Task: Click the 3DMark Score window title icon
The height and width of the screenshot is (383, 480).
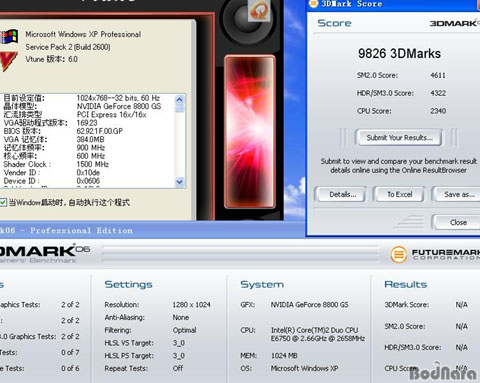Action: click(313, 4)
